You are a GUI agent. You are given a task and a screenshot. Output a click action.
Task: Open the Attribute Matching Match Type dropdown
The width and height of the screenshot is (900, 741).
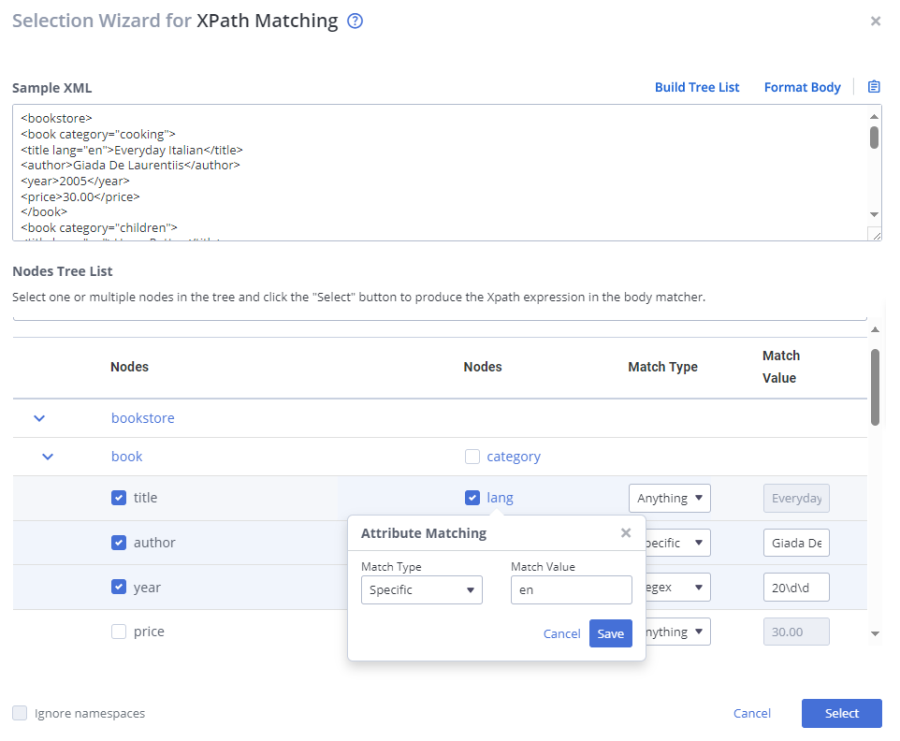pyautogui.click(x=421, y=590)
